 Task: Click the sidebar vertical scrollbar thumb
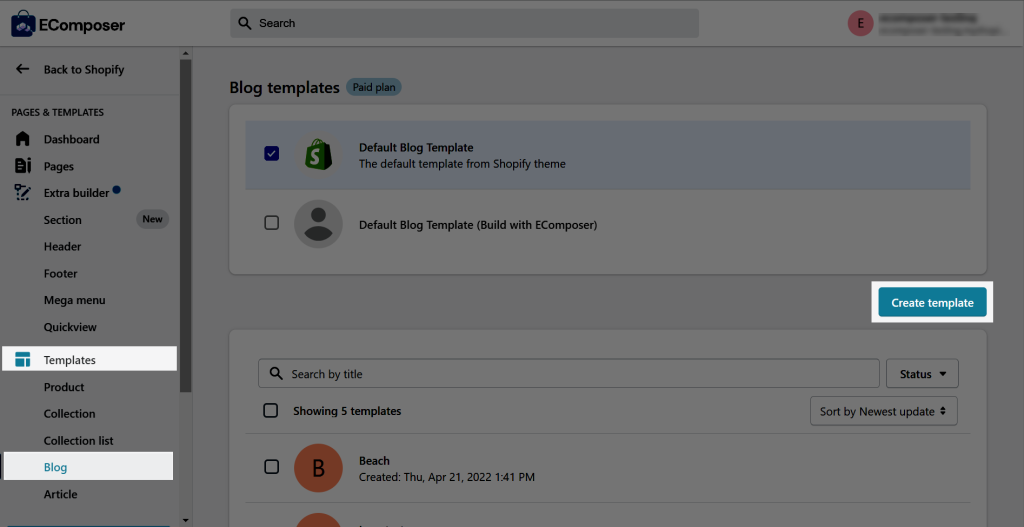point(185,226)
